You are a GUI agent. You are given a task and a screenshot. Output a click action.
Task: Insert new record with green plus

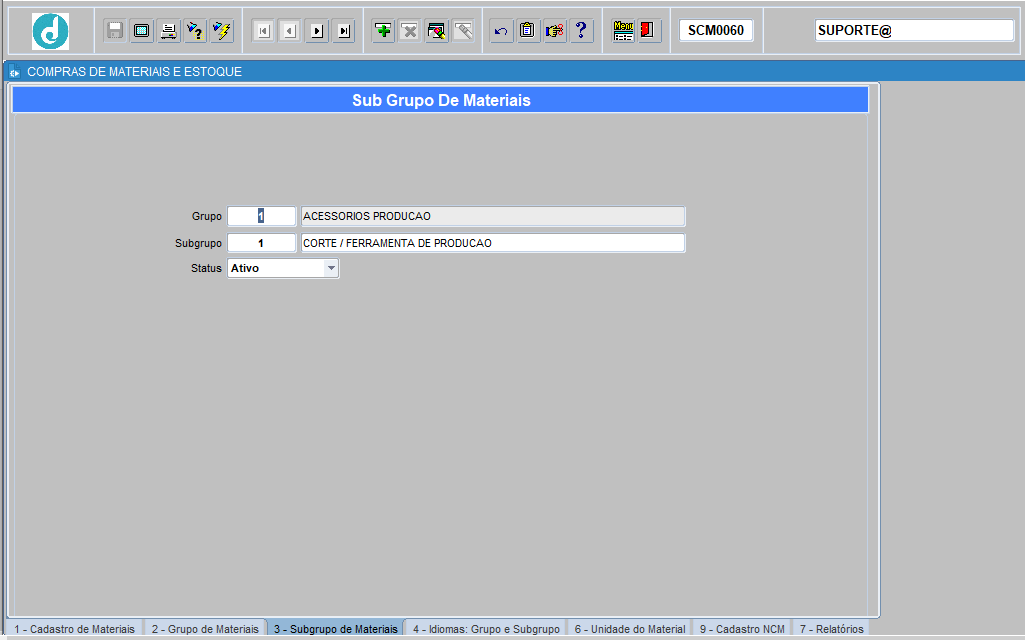[384, 31]
